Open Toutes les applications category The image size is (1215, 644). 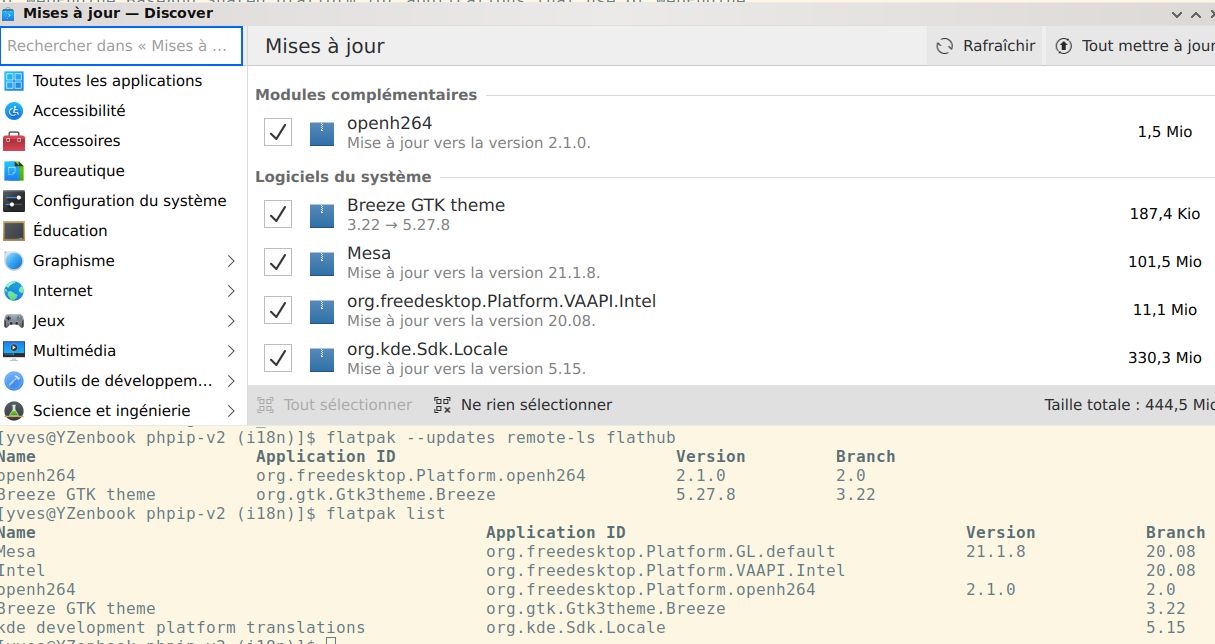[122, 81]
